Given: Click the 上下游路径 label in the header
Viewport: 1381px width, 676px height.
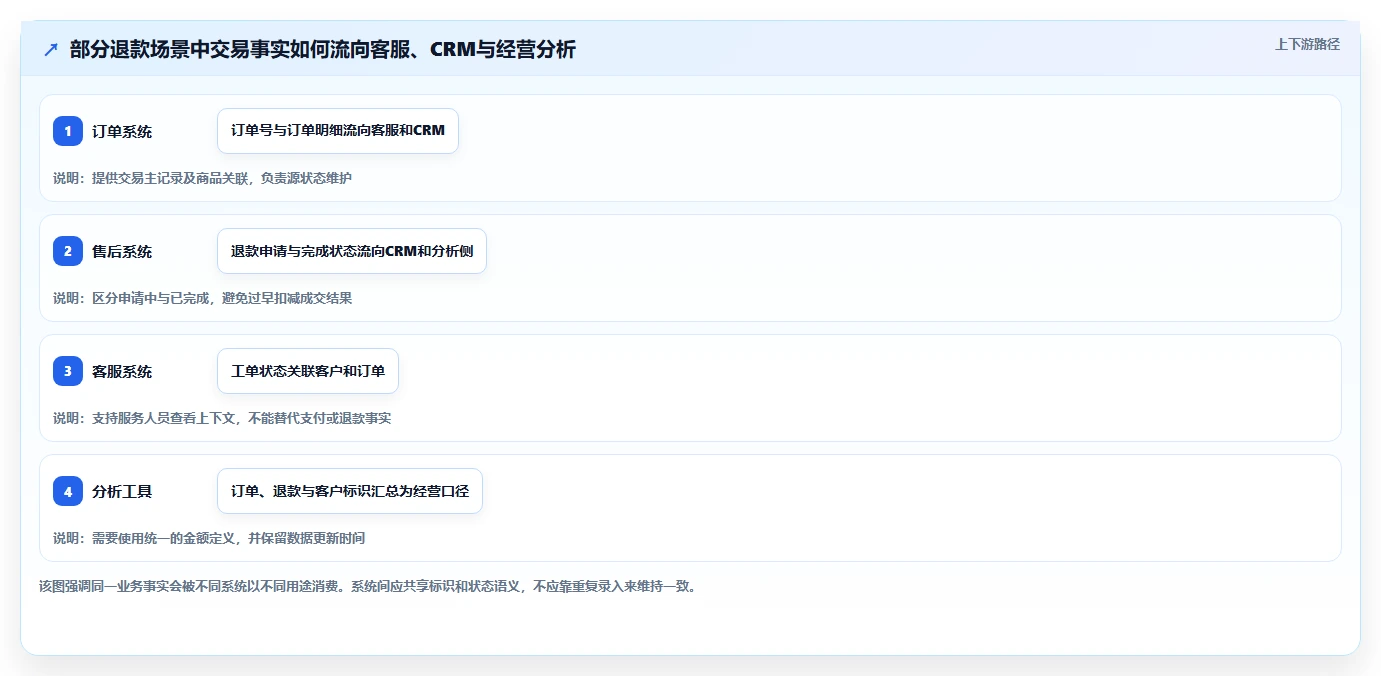Looking at the screenshot, I should (1307, 44).
